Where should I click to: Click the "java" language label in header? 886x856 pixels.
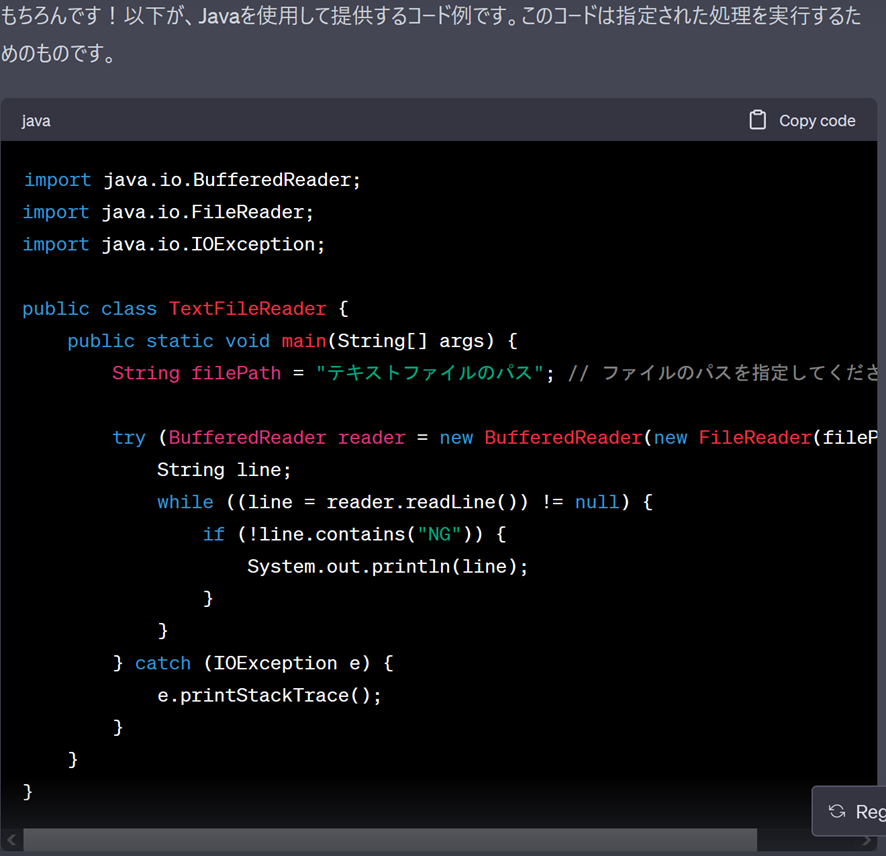click(36, 121)
